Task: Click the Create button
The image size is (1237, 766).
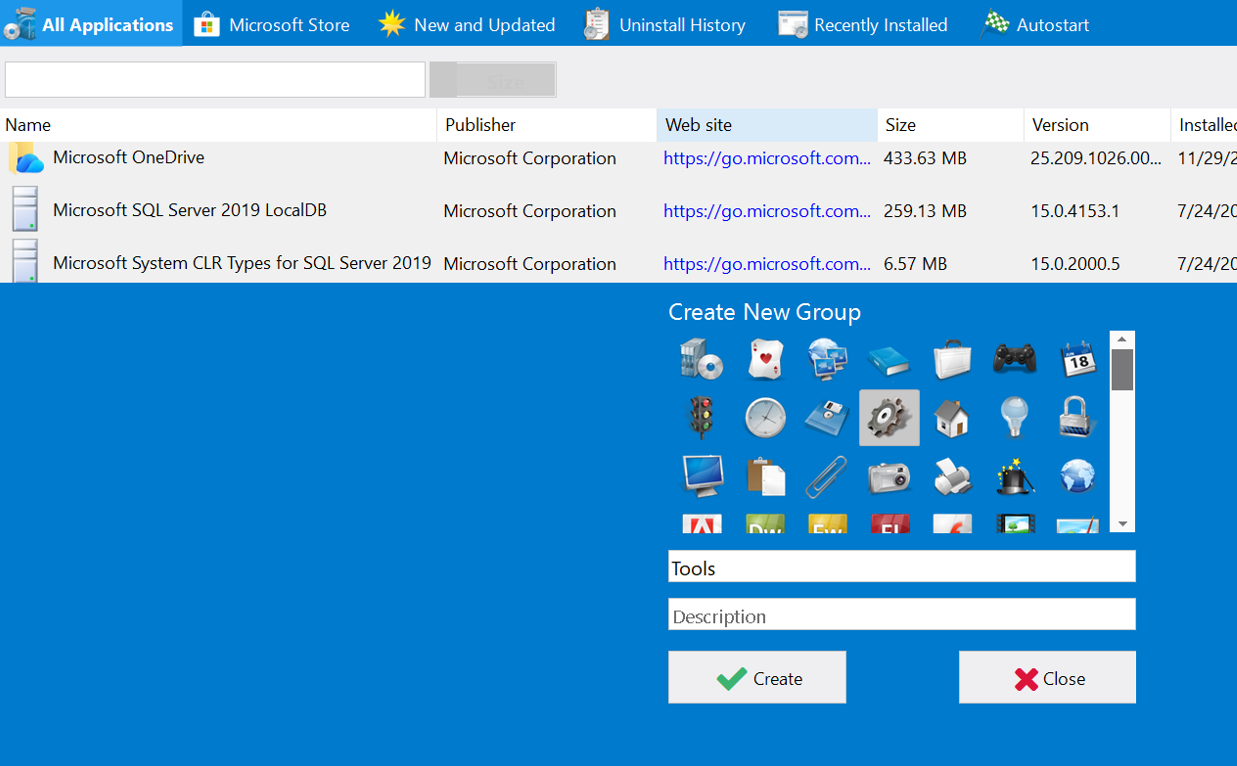Action: 757,678
